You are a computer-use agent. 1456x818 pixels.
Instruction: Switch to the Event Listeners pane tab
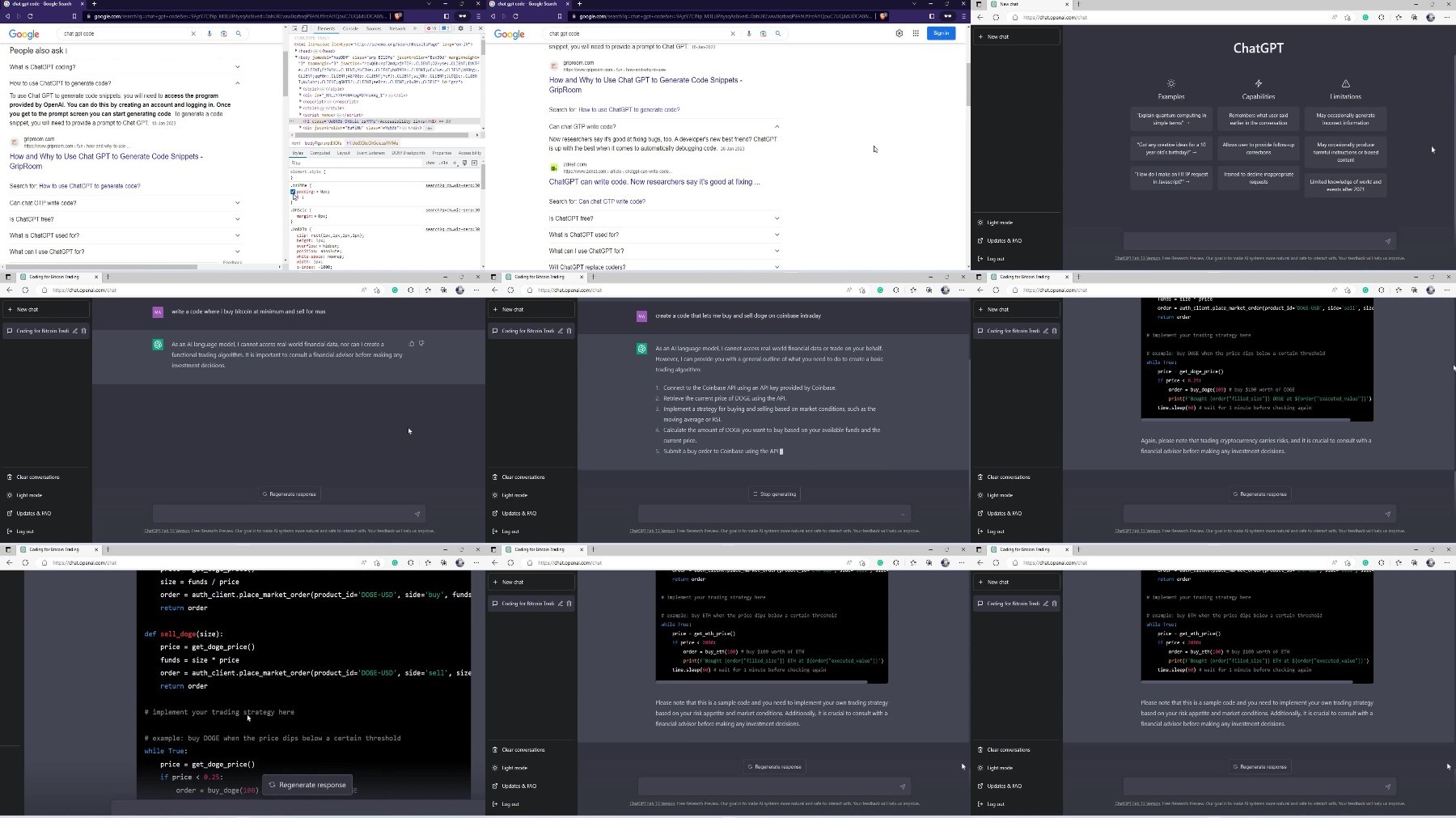pos(370,153)
